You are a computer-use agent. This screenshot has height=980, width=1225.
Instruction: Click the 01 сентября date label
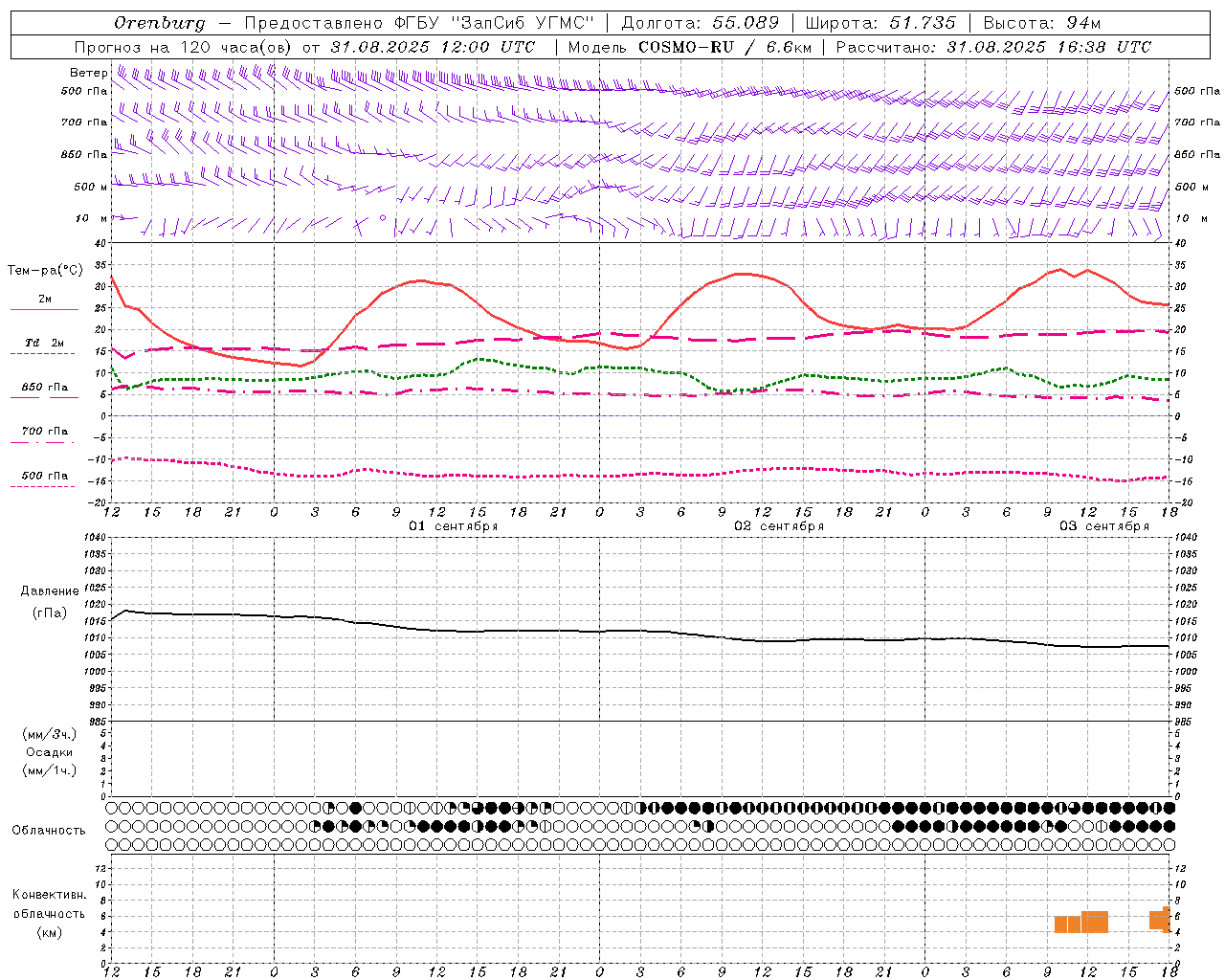coord(454,525)
